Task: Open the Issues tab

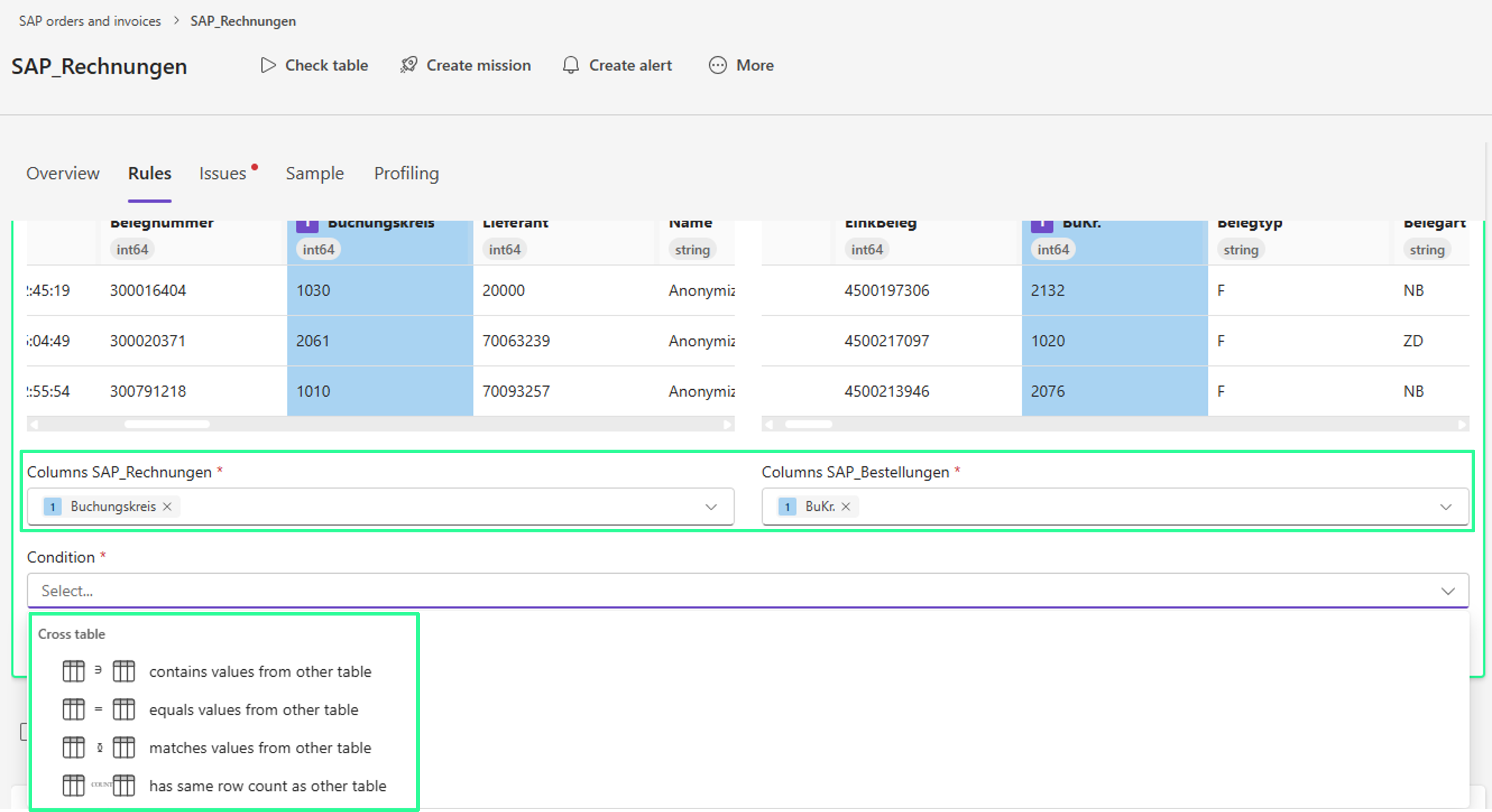Action: click(x=222, y=173)
